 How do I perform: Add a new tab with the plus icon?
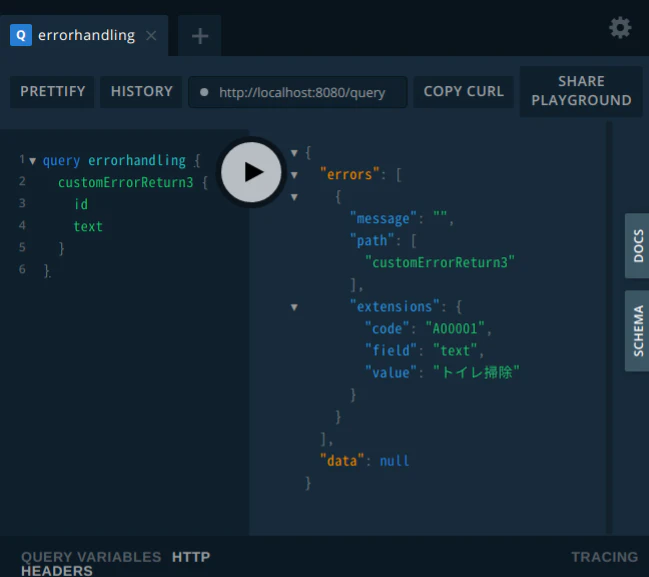click(200, 36)
